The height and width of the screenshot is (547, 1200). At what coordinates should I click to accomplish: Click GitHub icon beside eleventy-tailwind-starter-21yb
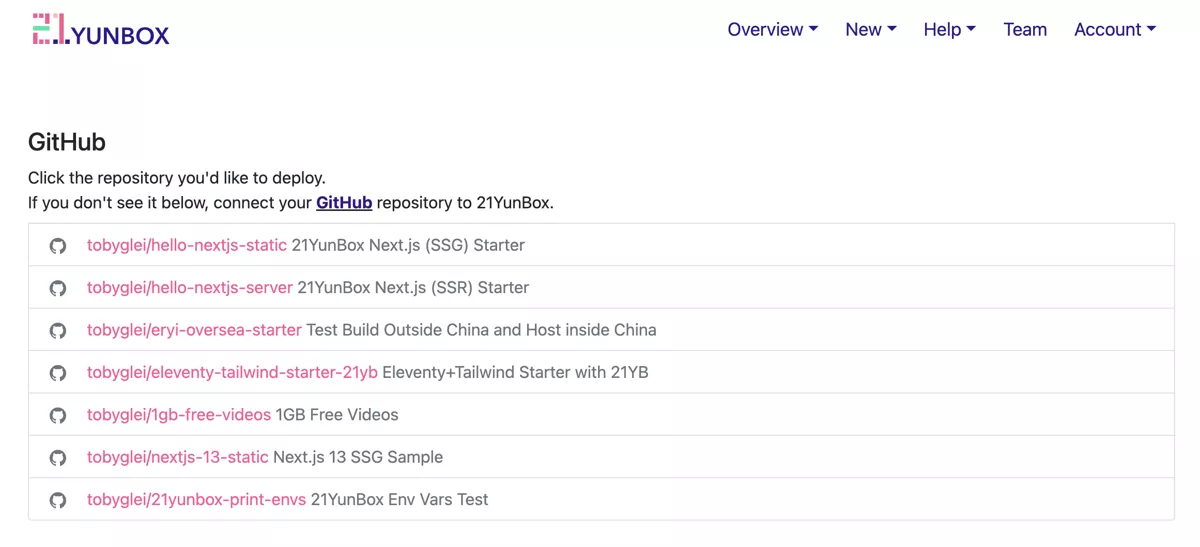pos(58,373)
